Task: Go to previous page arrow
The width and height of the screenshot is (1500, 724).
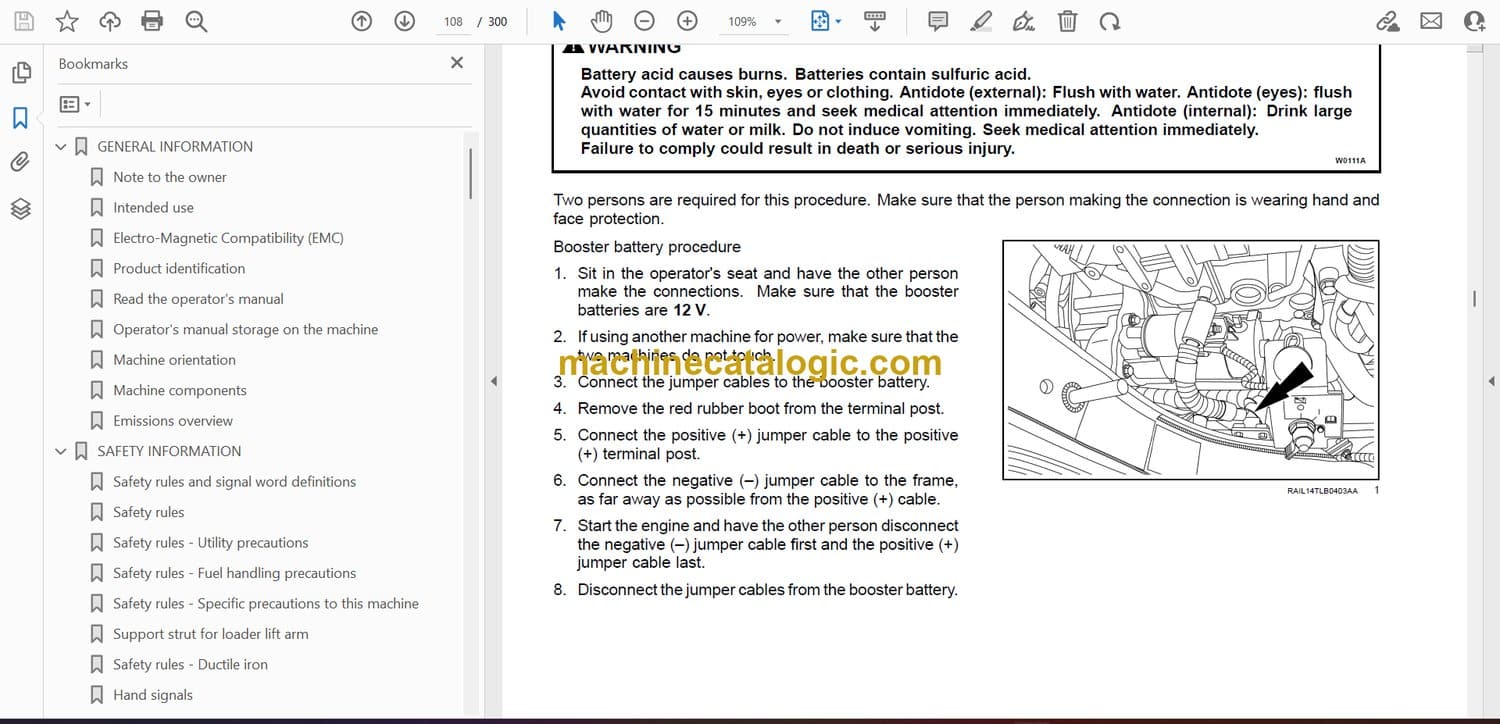Action: pos(362,21)
